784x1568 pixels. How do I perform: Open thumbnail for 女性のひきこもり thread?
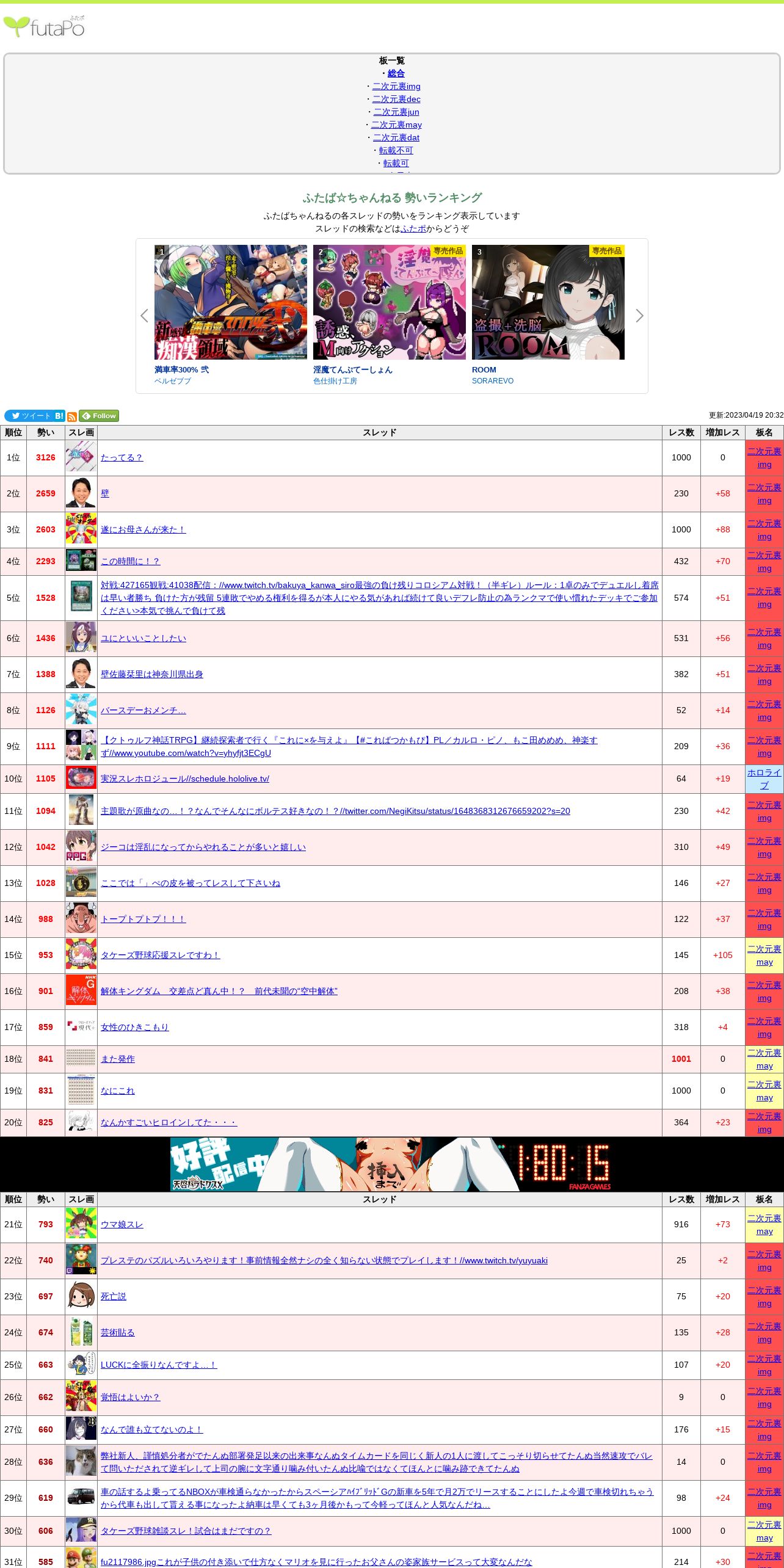[81, 1026]
